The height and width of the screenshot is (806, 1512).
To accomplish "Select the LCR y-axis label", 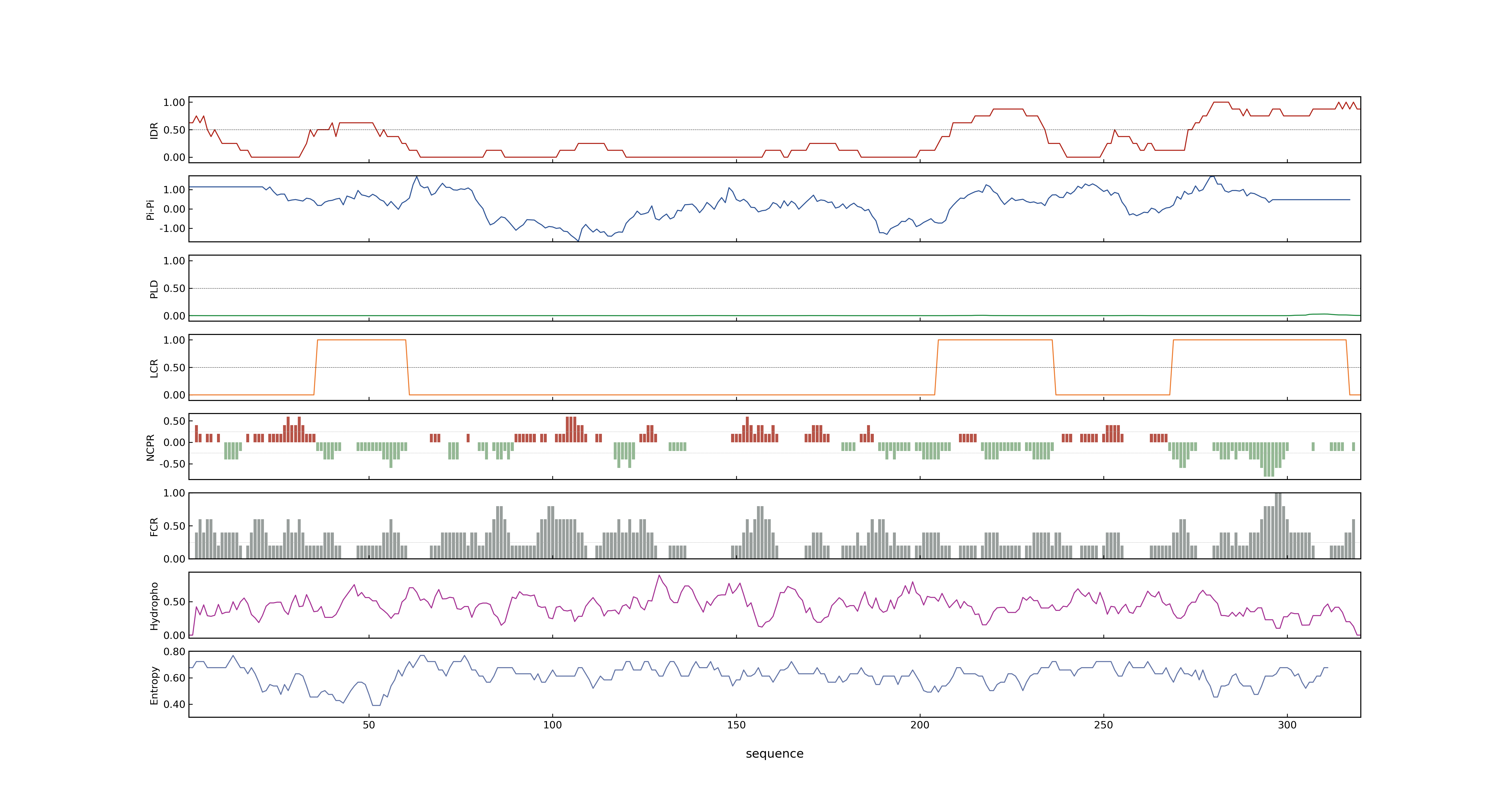I will point(154,368).
